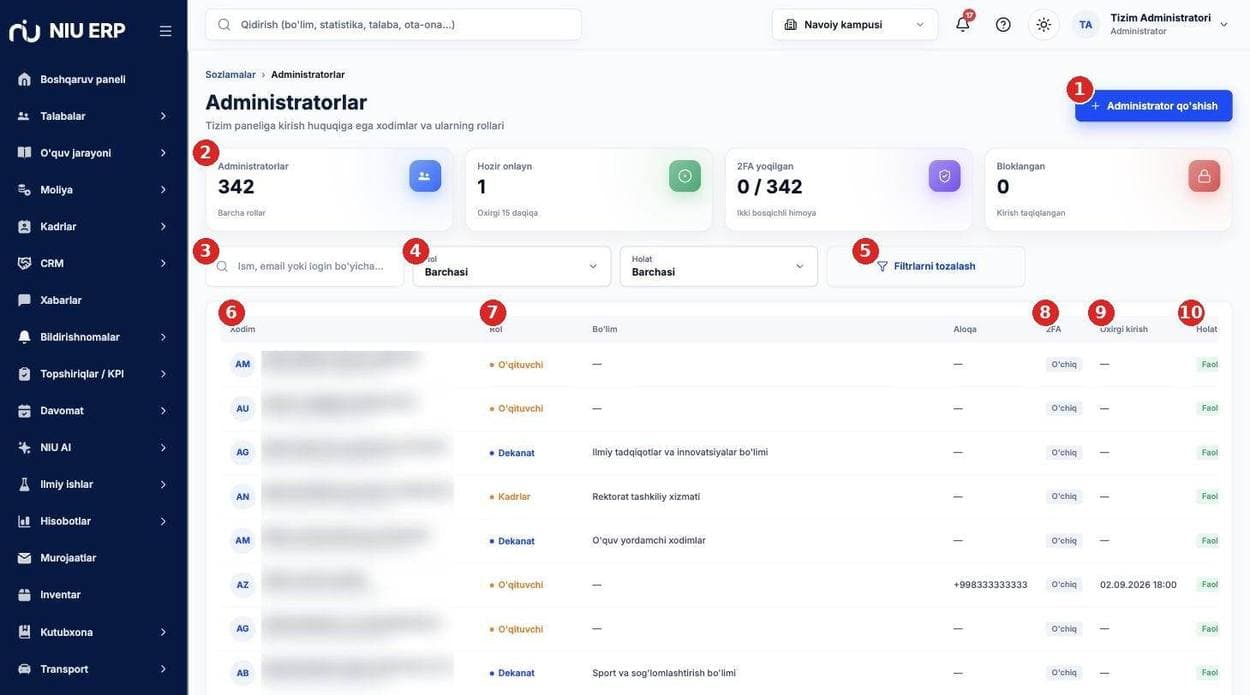The image size is (1250, 695).
Task: Sort table by Bo'lim column header
Action: (604, 329)
